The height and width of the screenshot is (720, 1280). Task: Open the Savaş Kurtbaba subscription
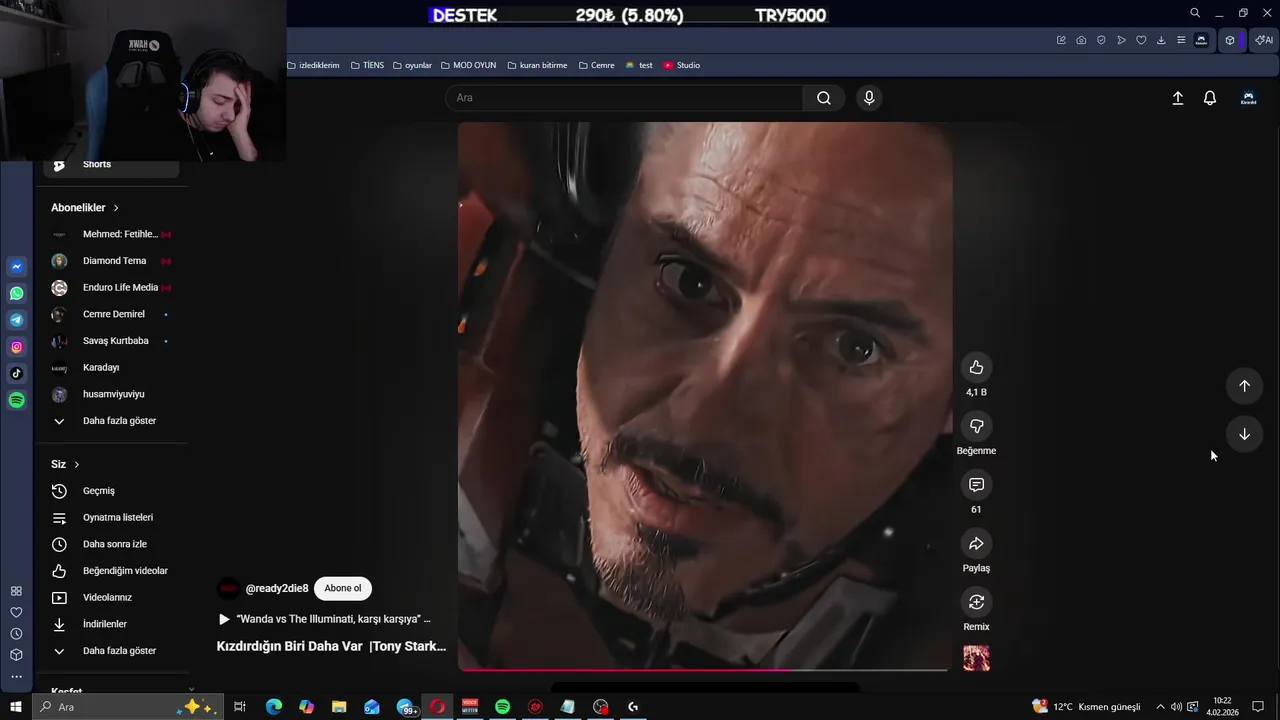point(111,341)
